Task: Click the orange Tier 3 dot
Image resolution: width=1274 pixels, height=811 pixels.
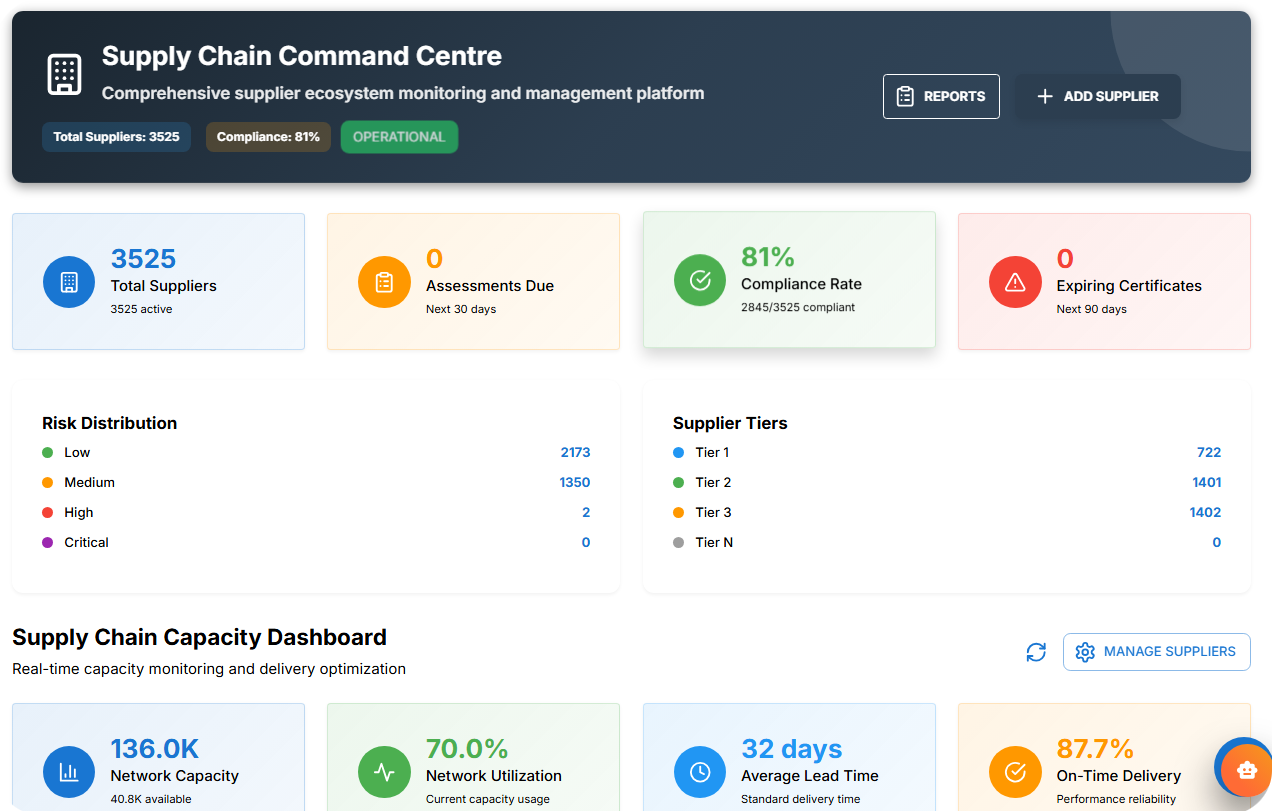Action: click(x=679, y=513)
